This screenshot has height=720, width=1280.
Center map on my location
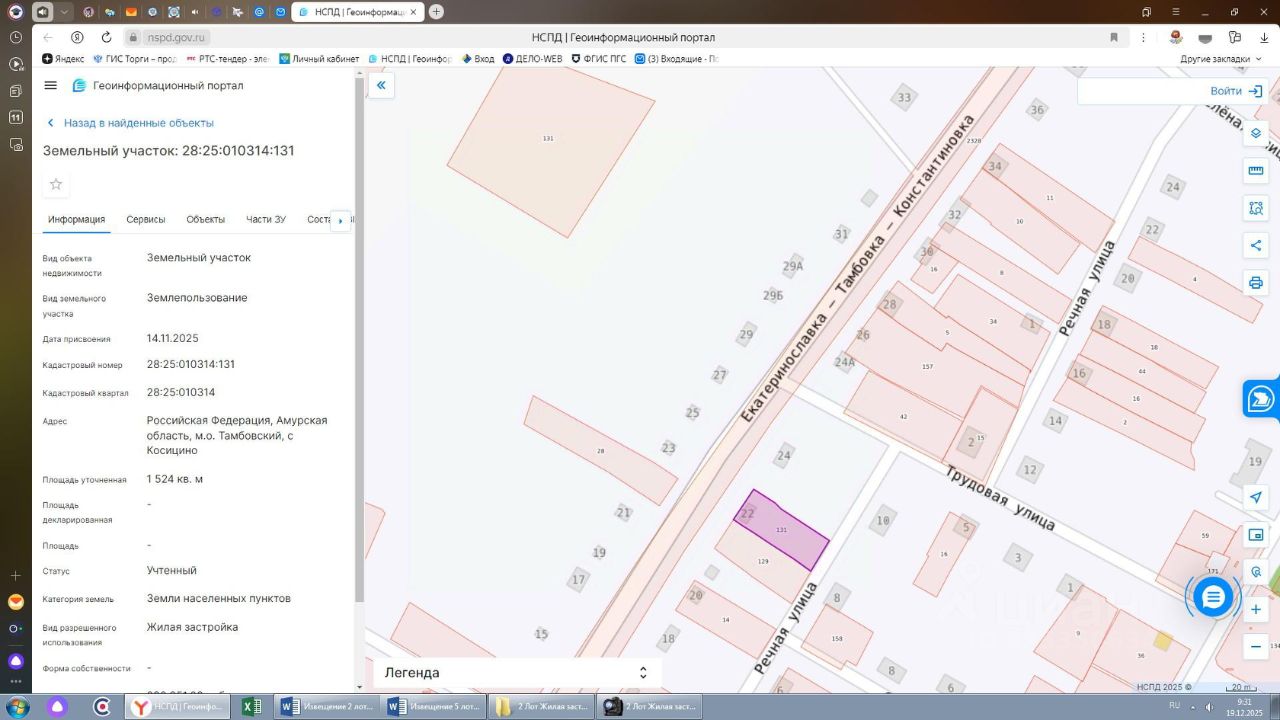(1256, 497)
